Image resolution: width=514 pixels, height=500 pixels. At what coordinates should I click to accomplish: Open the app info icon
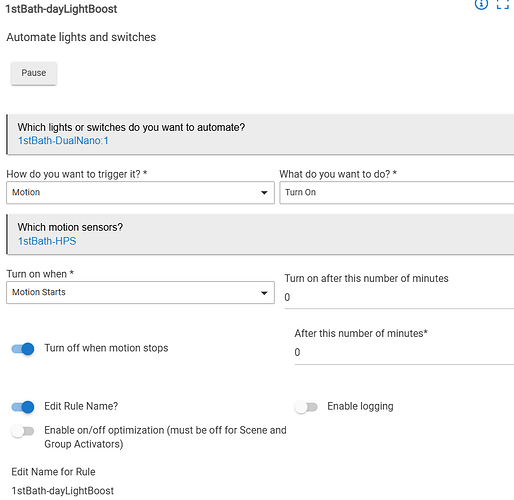(x=481, y=4)
